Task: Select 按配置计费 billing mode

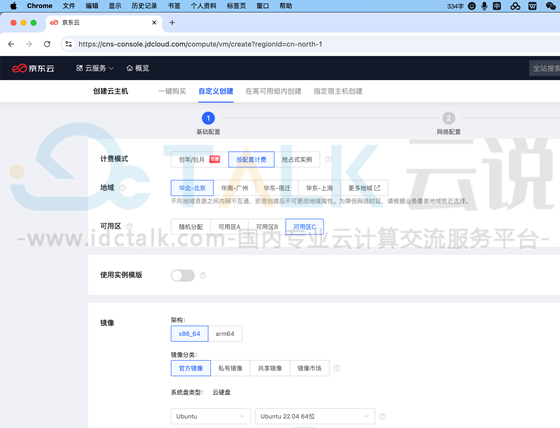Action: (251, 159)
